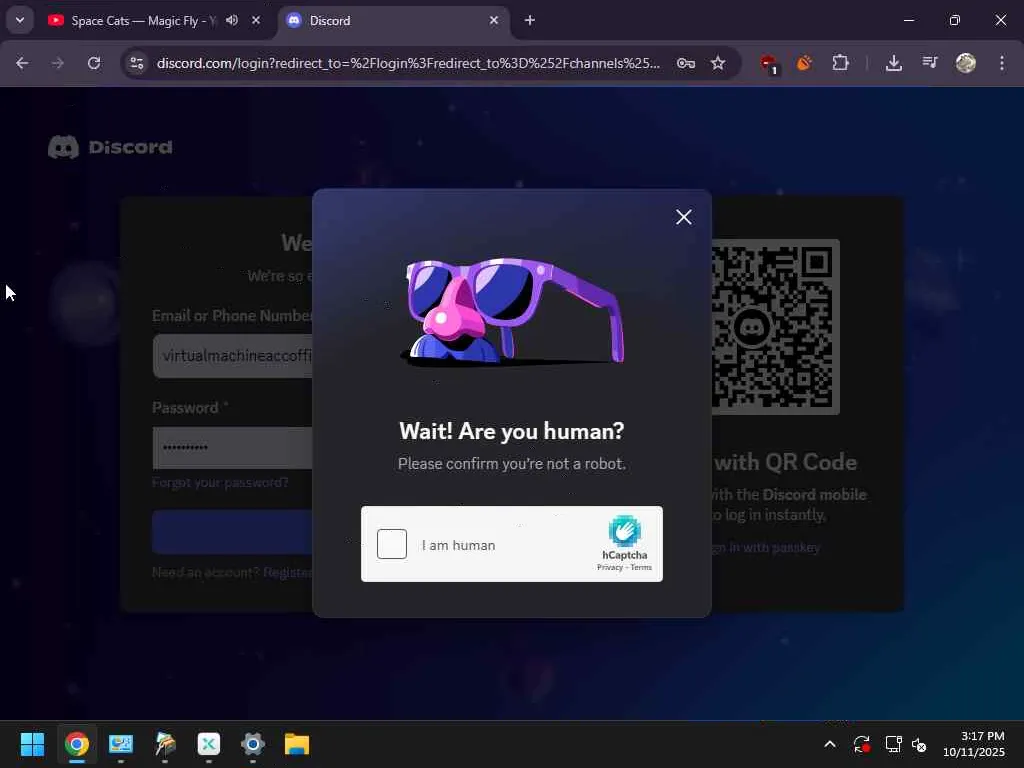
Task: Open the monitor app in the taskbar
Action: pos(121,744)
